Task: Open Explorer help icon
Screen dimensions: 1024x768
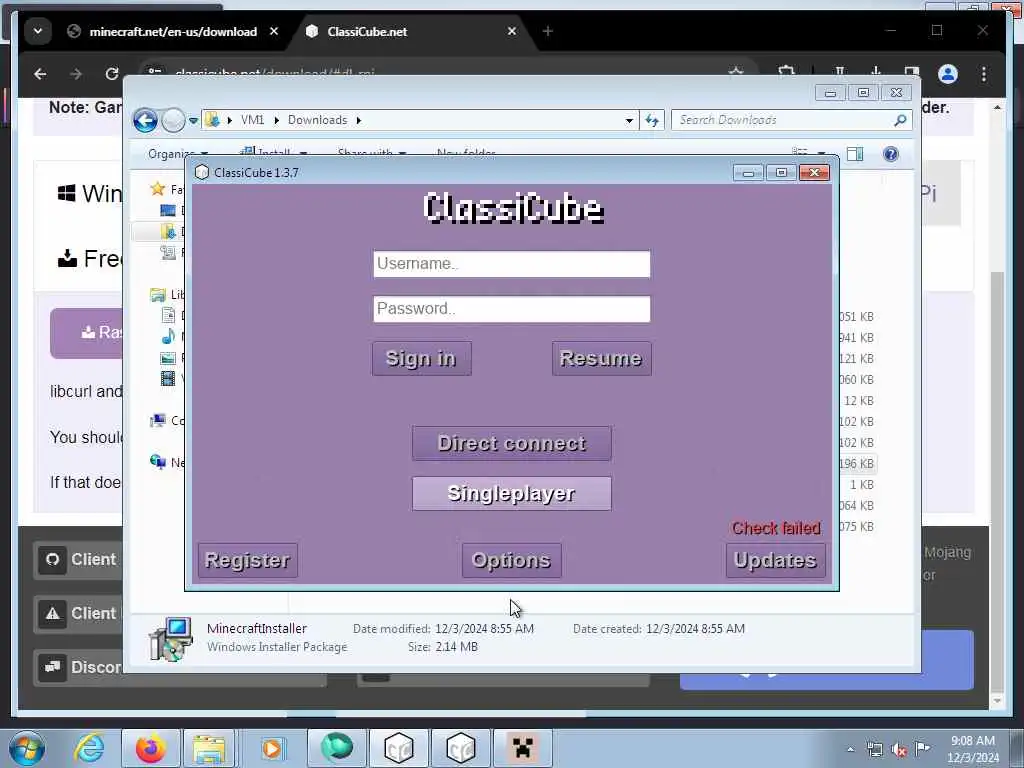Action: (890, 154)
